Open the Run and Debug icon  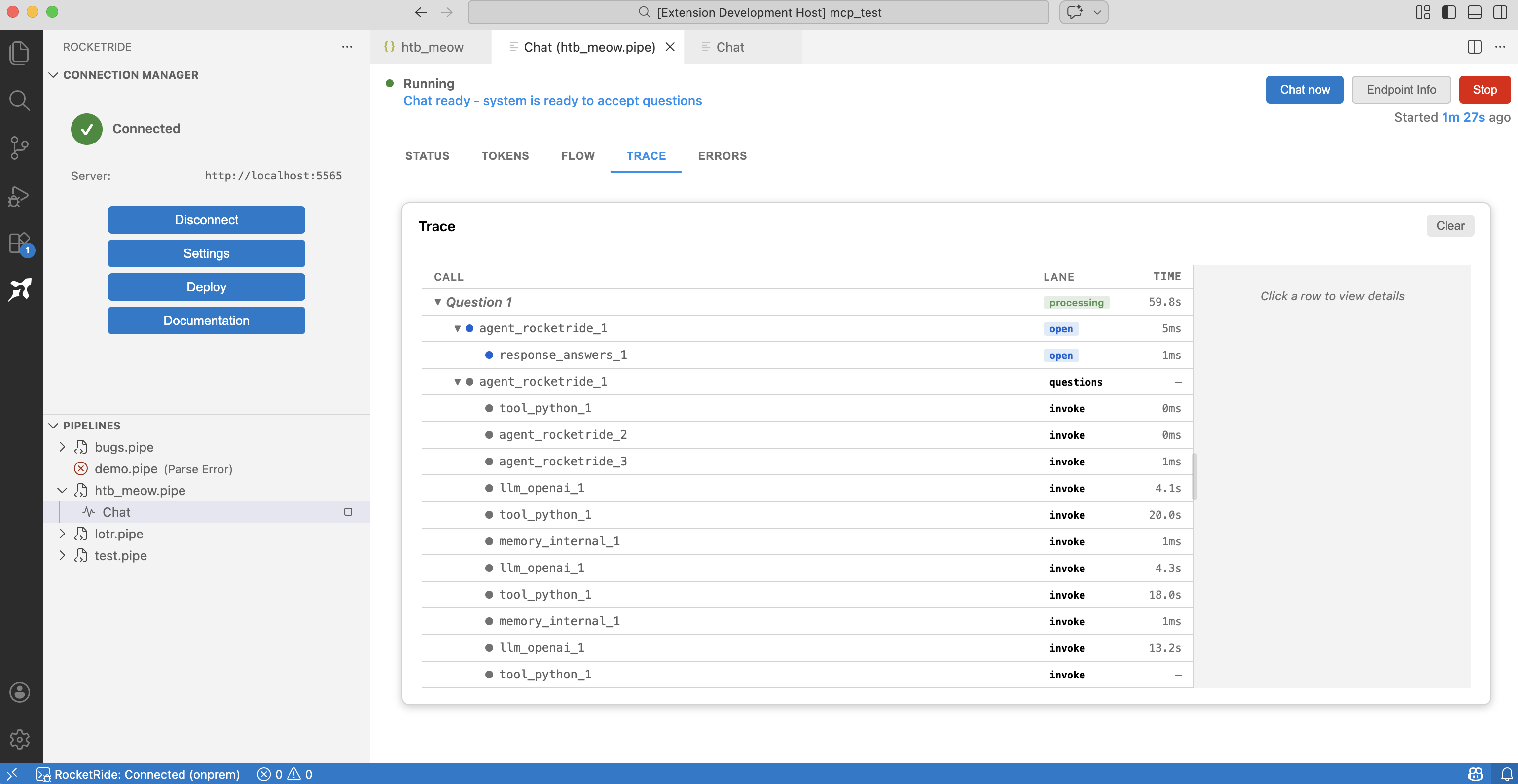click(x=19, y=196)
